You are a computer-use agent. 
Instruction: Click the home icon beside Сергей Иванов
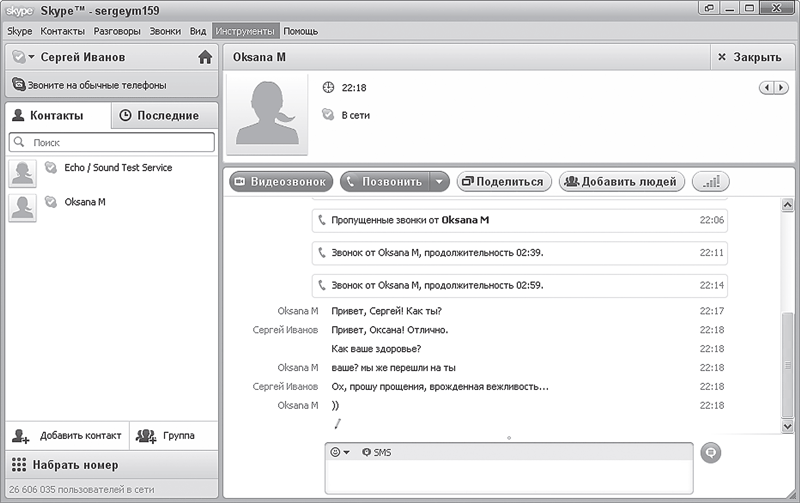205,57
